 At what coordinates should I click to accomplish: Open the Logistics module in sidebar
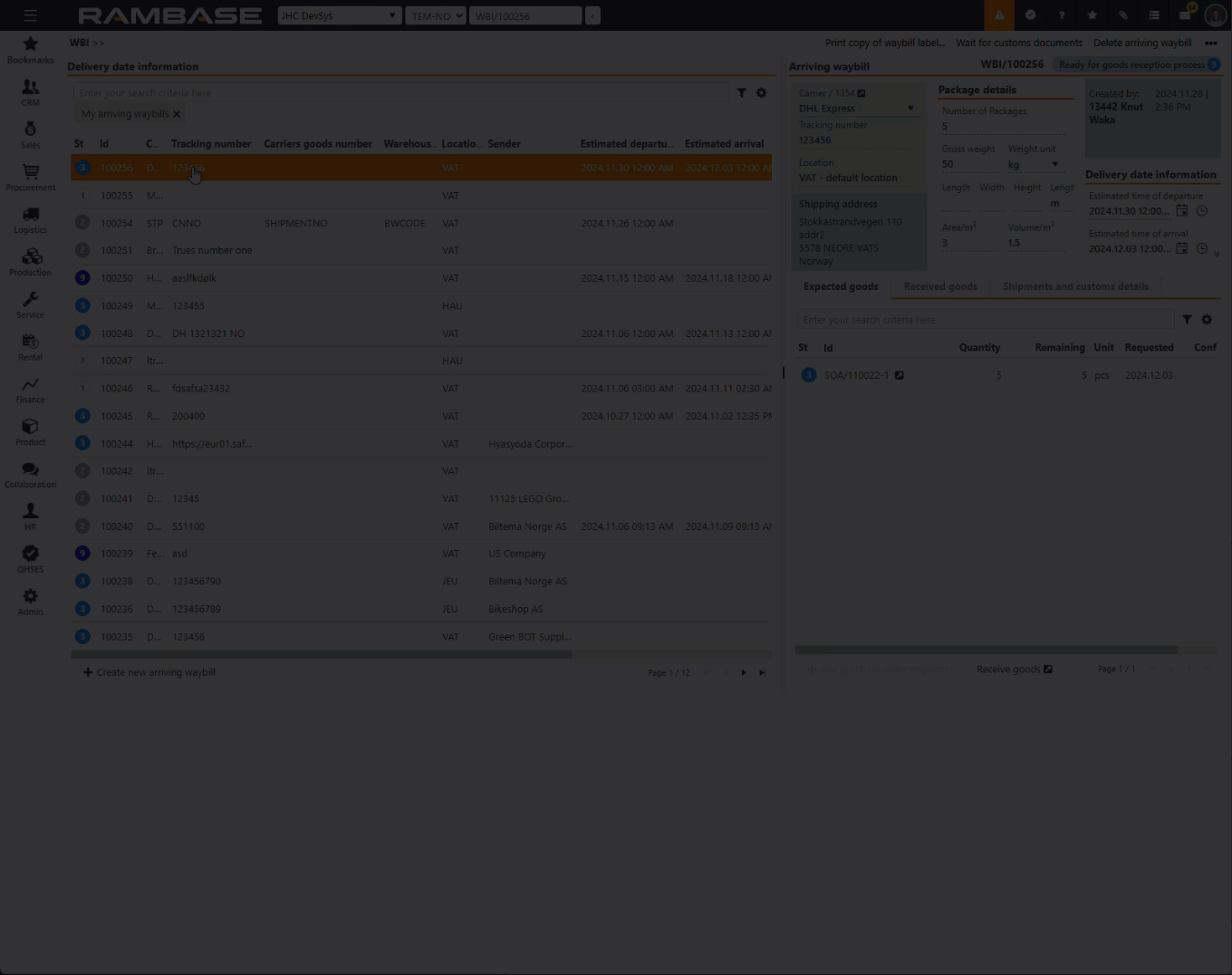pos(30,219)
